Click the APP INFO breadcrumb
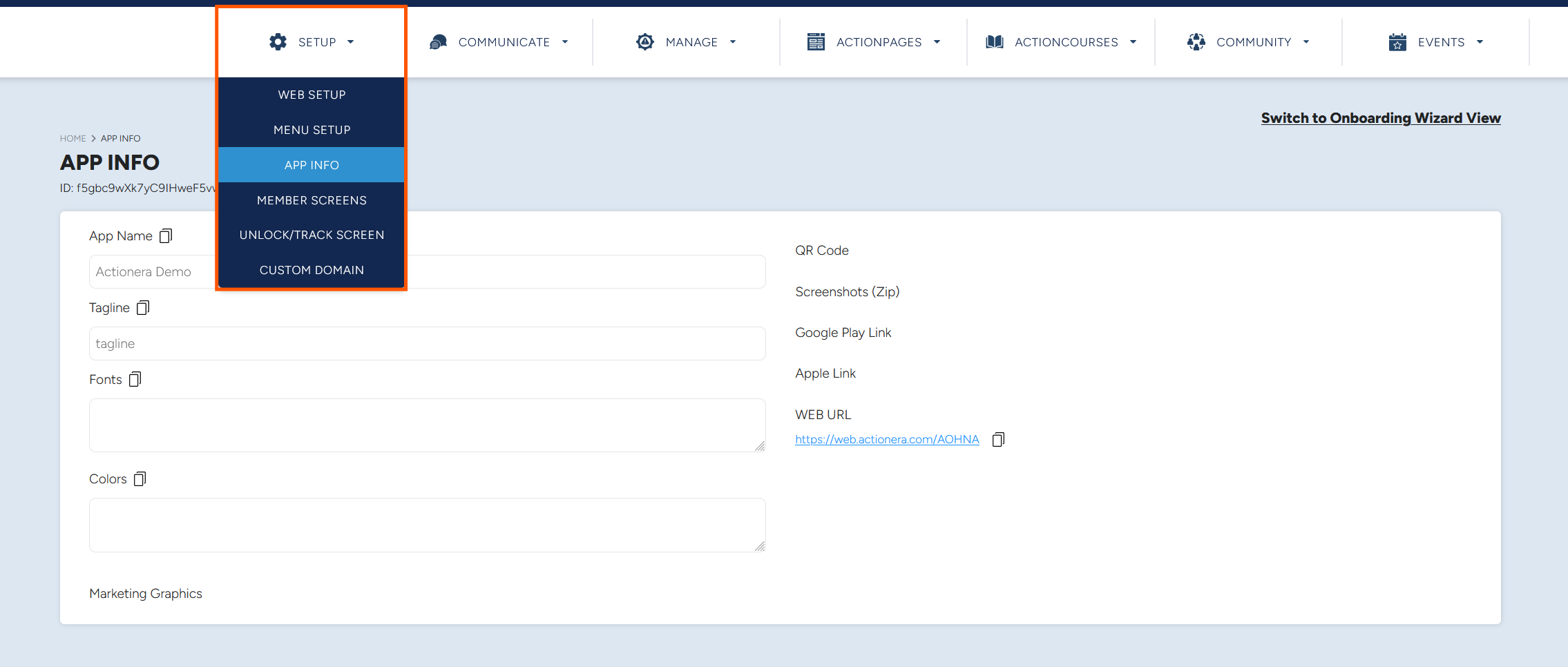This screenshot has height=667, width=1568. coord(120,139)
